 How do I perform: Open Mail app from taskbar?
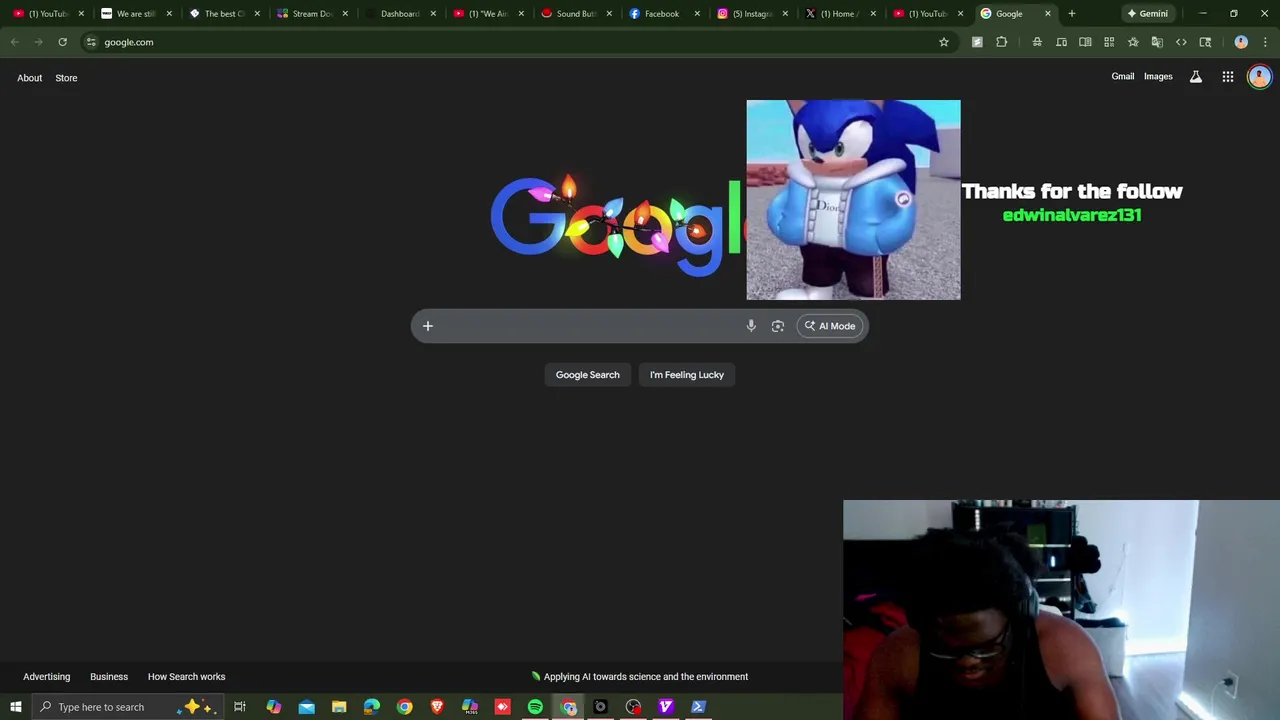[306, 707]
